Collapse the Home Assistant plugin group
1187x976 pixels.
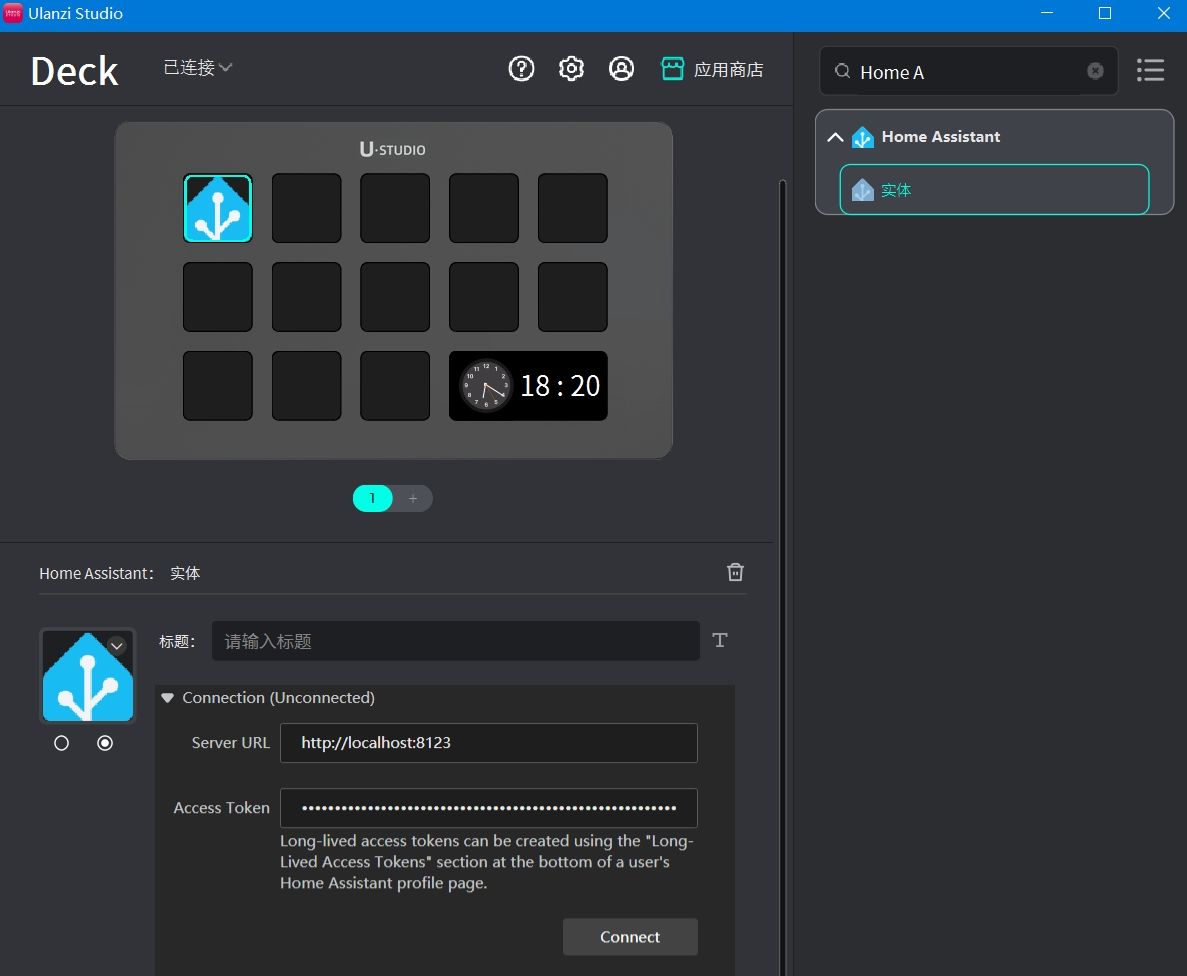(x=835, y=137)
